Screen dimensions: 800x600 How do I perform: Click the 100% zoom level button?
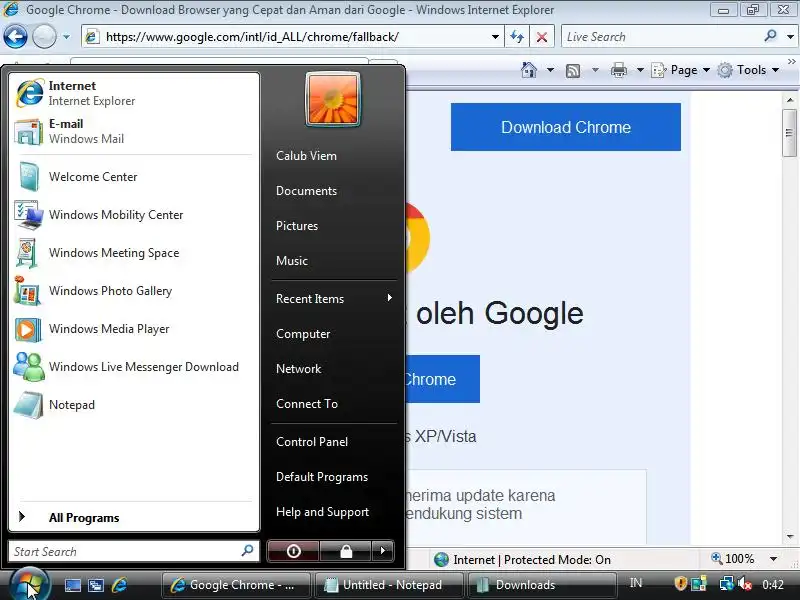pyautogui.click(x=733, y=559)
